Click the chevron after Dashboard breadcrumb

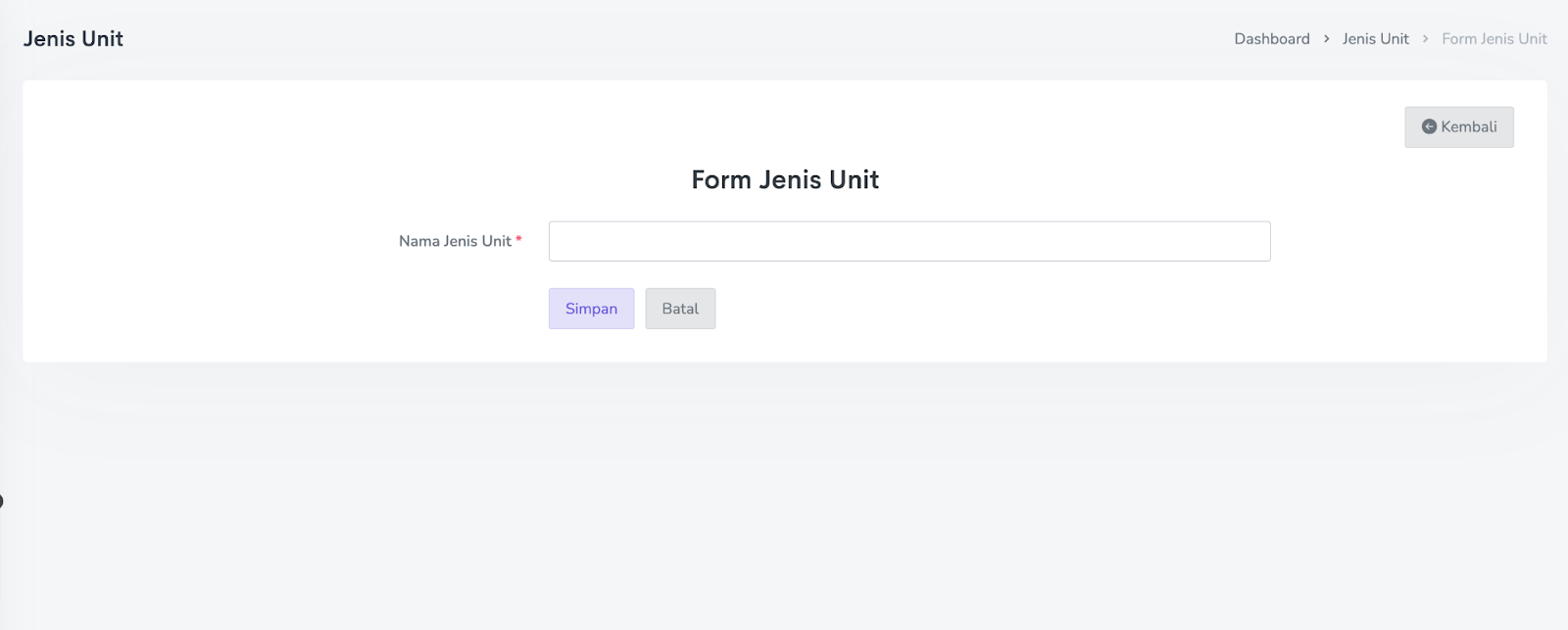[x=1326, y=39]
